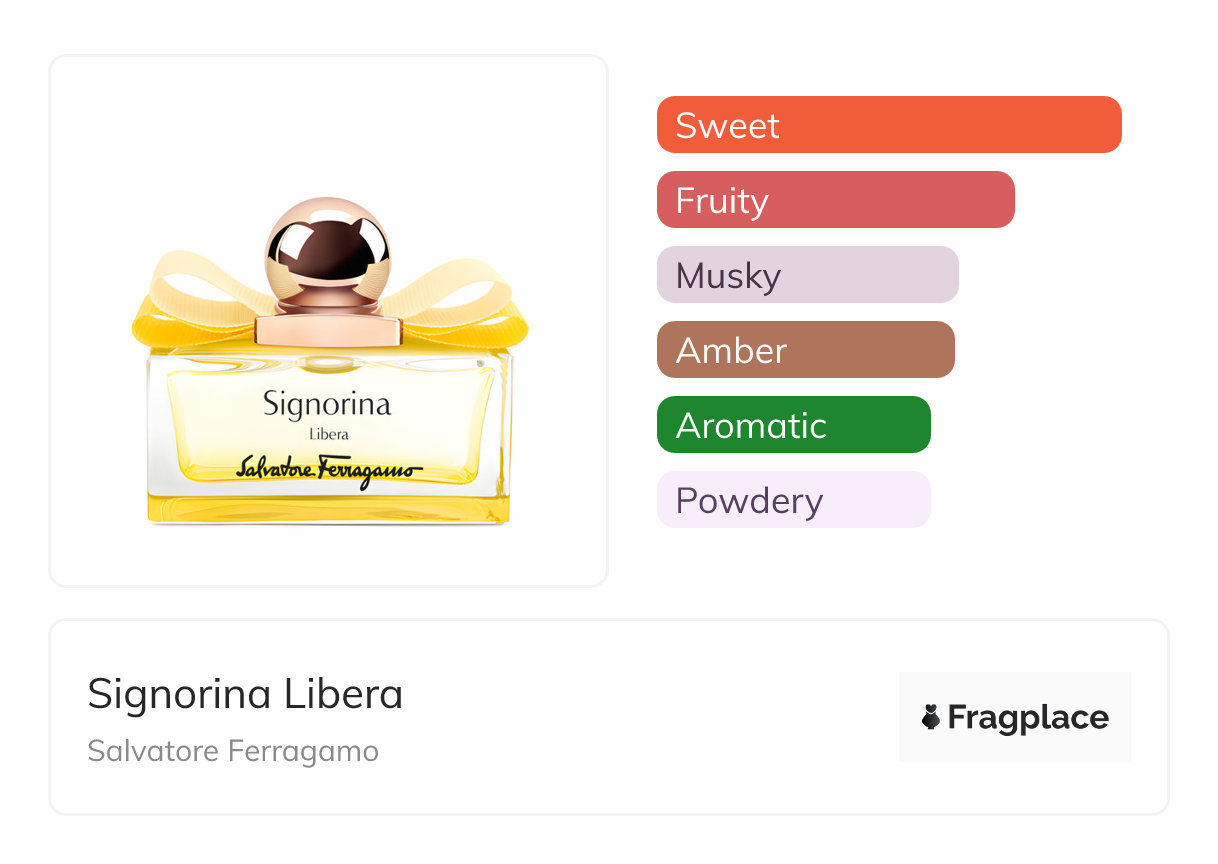This screenshot has height=864, width=1218.
Task: Click the Salvatore Ferragamo brand subtitle
Action: (x=233, y=751)
